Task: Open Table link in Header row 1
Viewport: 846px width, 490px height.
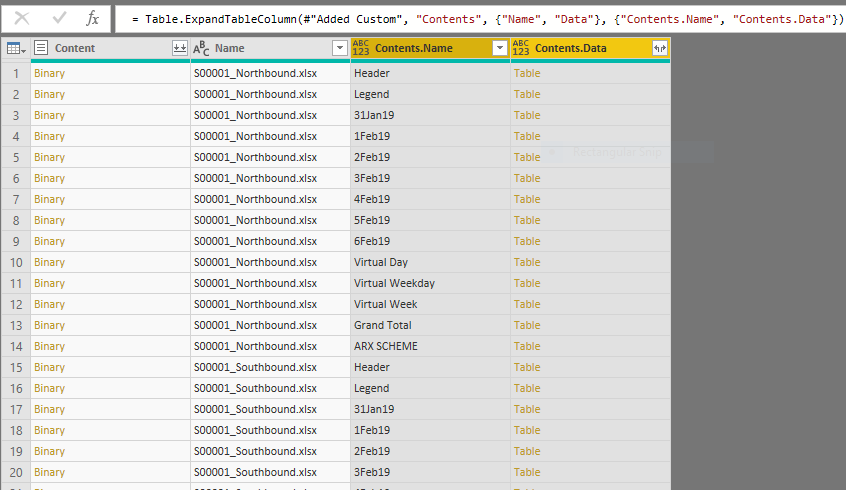Action: click(527, 73)
